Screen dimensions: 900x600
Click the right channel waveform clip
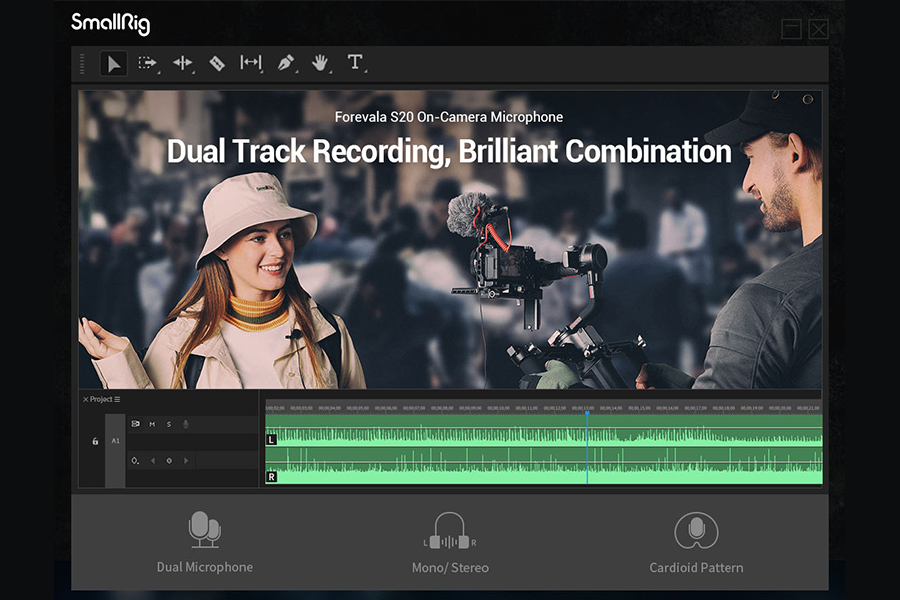(x=544, y=466)
